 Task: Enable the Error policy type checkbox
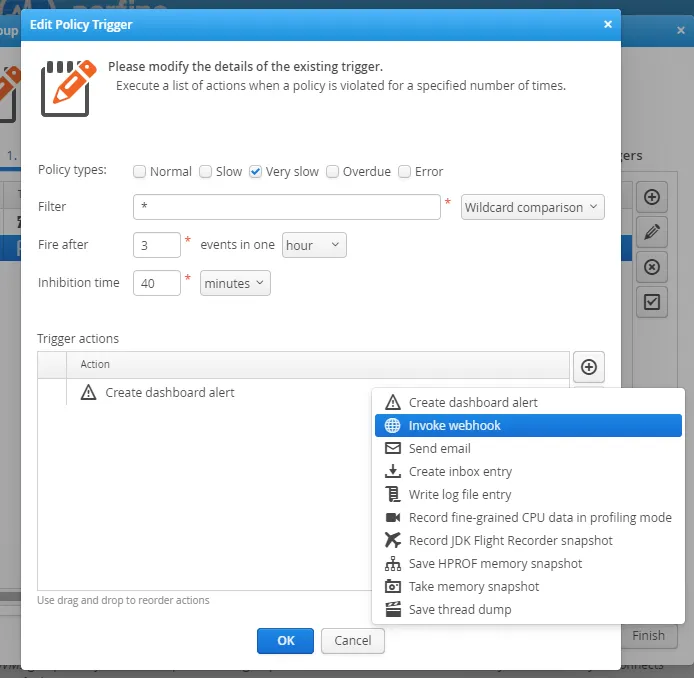point(405,171)
